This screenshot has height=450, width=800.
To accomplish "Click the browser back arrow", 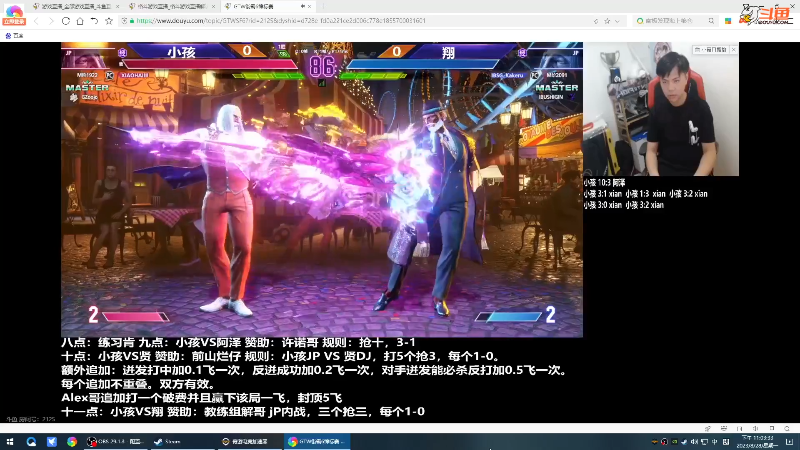I will point(36,21).
